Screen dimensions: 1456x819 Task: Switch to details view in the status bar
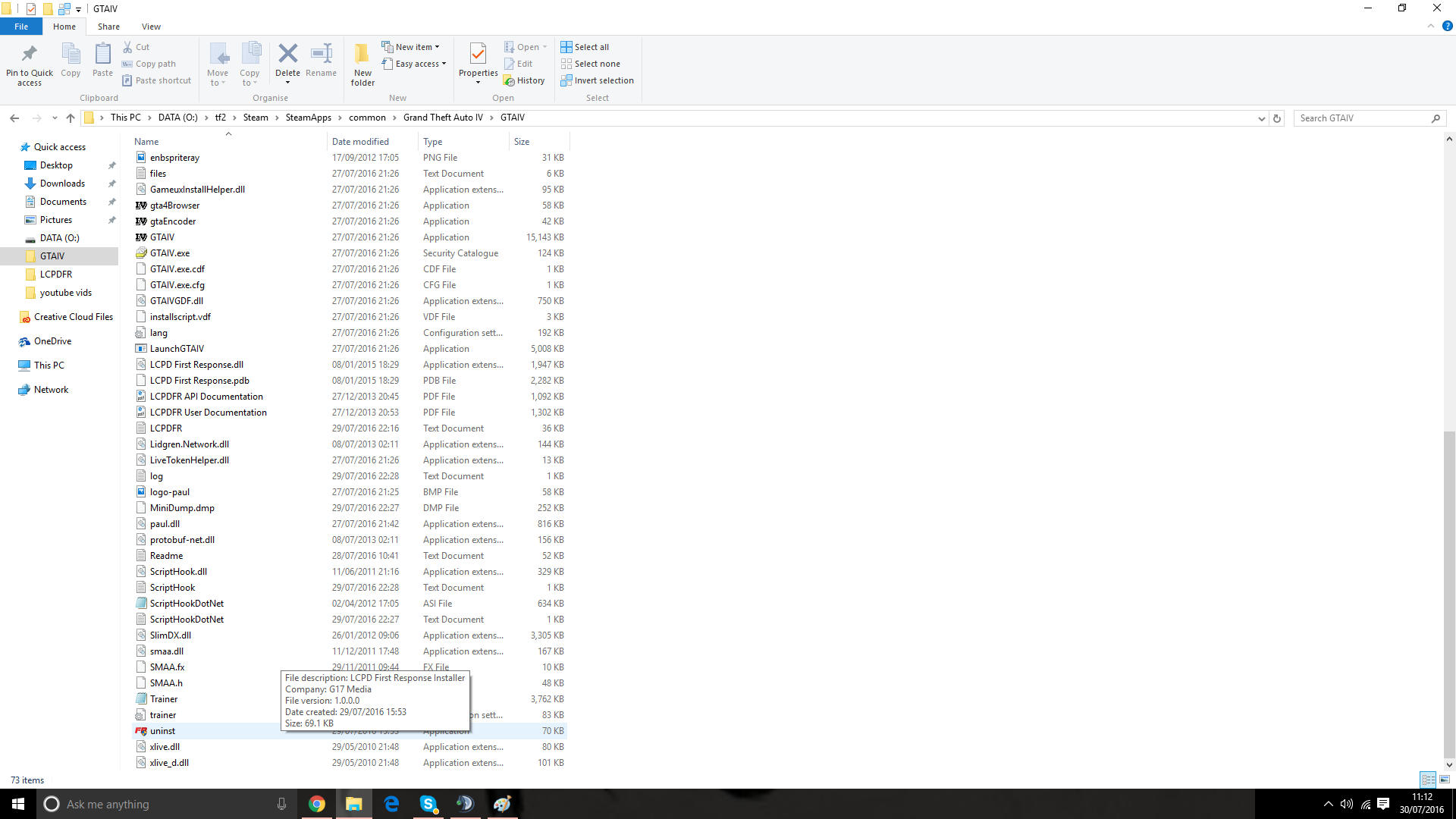pos(1429,780)
